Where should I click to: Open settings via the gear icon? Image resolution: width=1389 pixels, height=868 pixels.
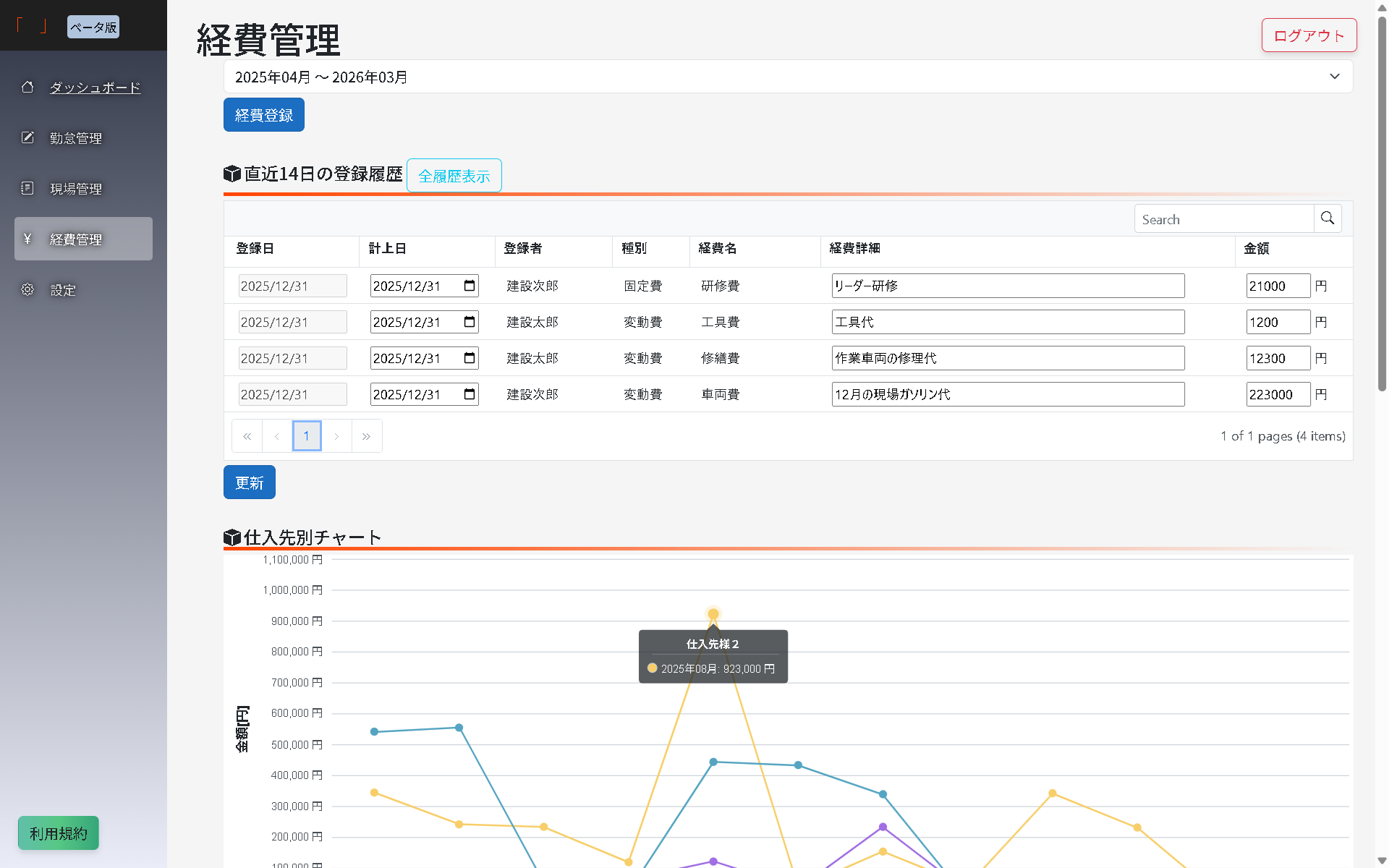[x=27, y=289]
